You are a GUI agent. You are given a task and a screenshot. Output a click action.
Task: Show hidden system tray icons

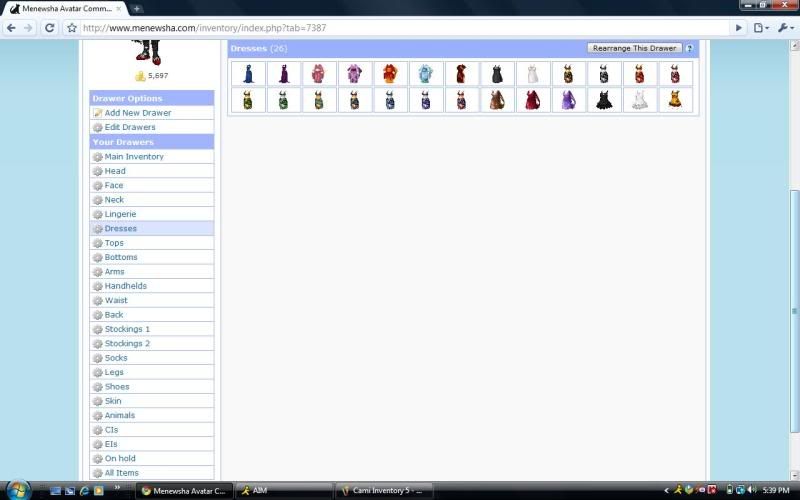tap(666, 491)
